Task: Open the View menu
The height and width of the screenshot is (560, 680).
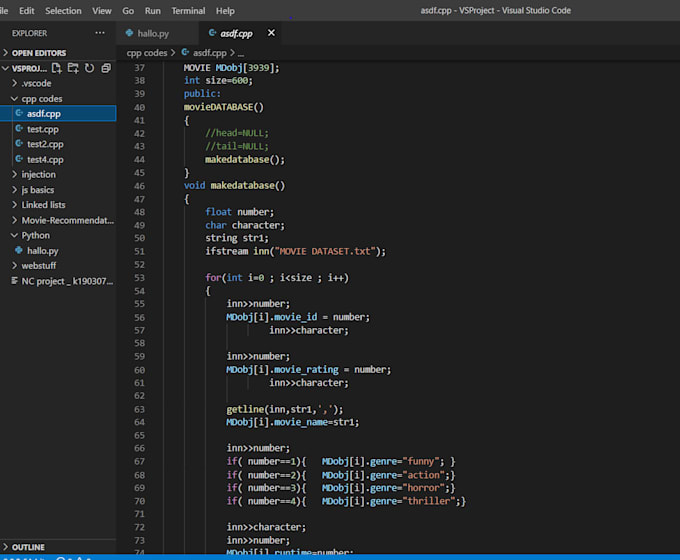Action: (101, 11)
